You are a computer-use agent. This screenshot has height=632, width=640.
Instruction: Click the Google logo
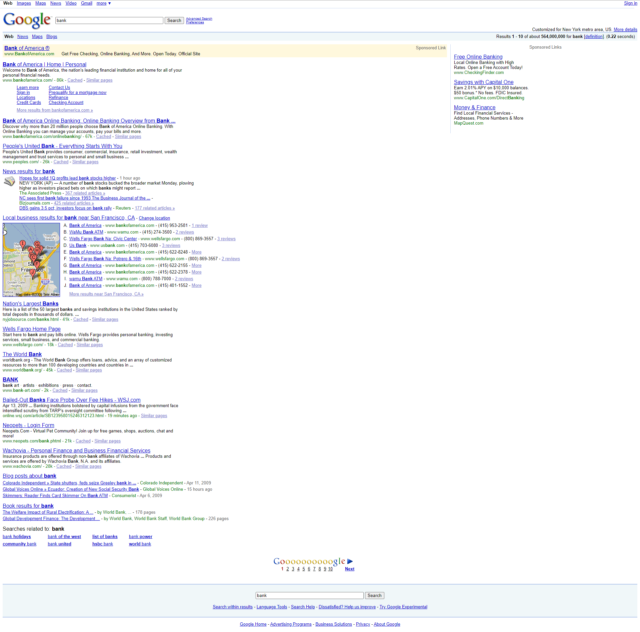coord(27,20)
